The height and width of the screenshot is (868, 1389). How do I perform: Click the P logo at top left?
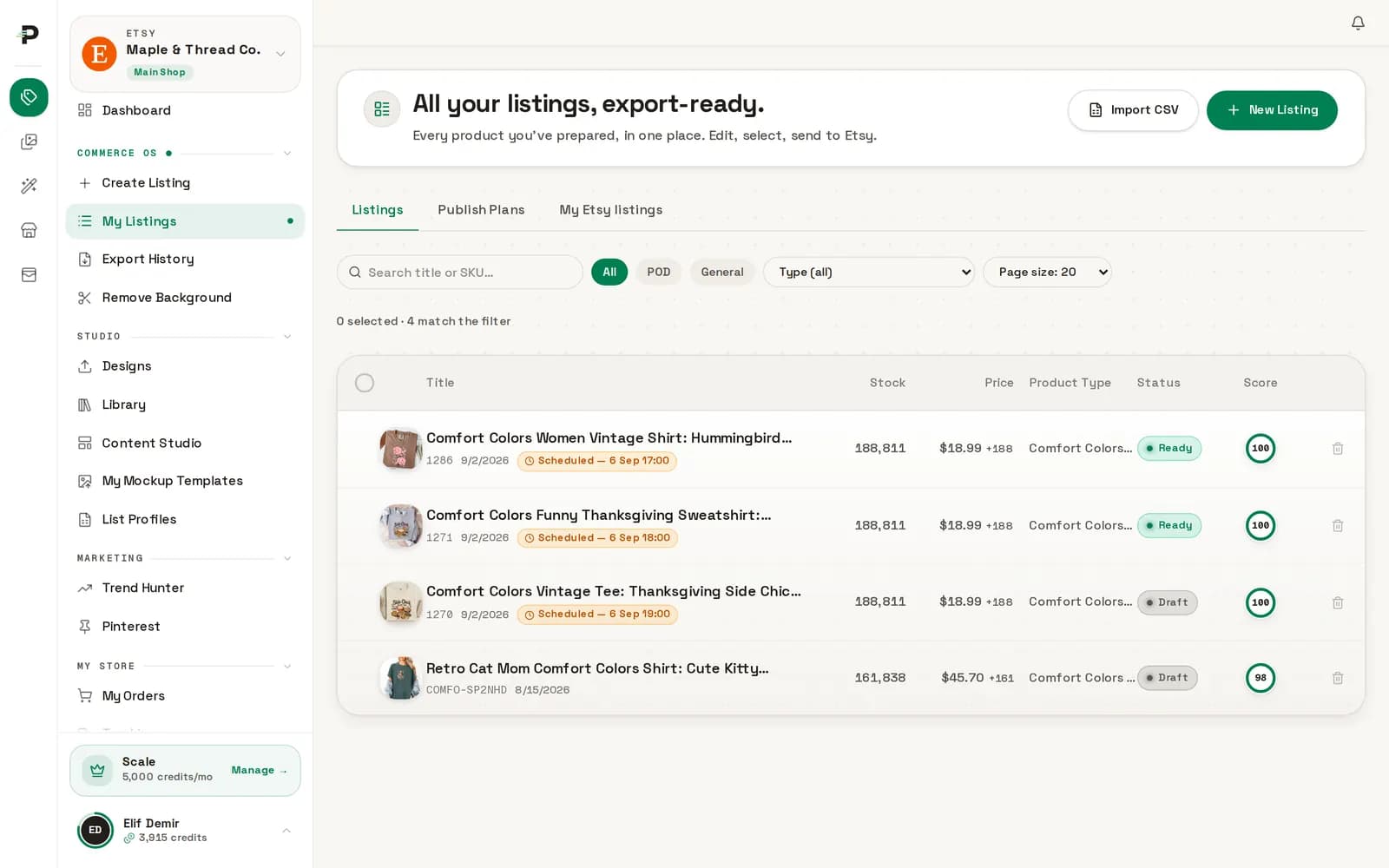29,34
